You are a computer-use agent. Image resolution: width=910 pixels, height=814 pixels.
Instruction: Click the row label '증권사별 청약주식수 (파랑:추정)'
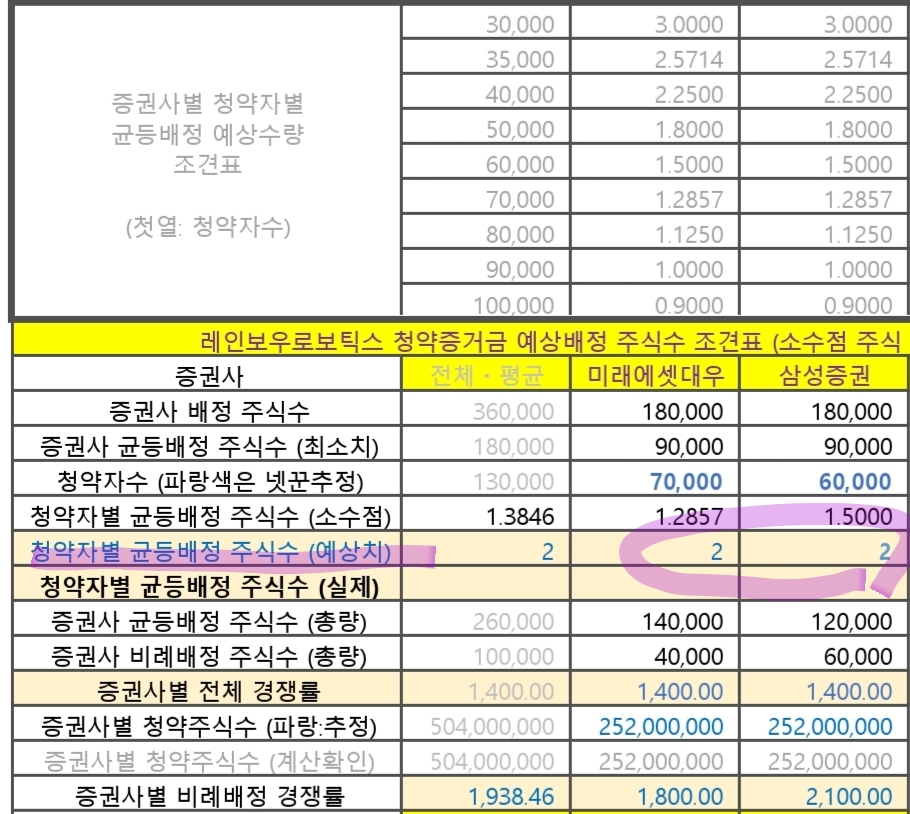207,724
